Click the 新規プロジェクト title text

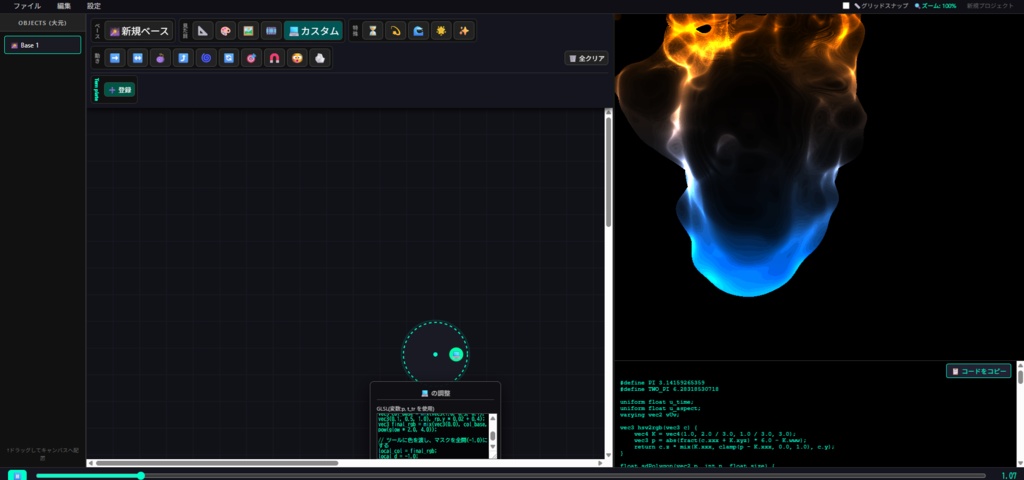pos(990,6)
